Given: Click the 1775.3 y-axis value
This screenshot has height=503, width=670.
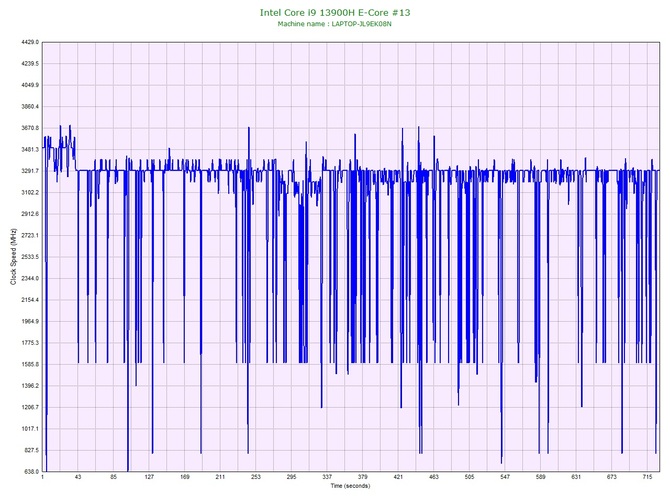Looking at the screenshot, I should tap(30, 343).
